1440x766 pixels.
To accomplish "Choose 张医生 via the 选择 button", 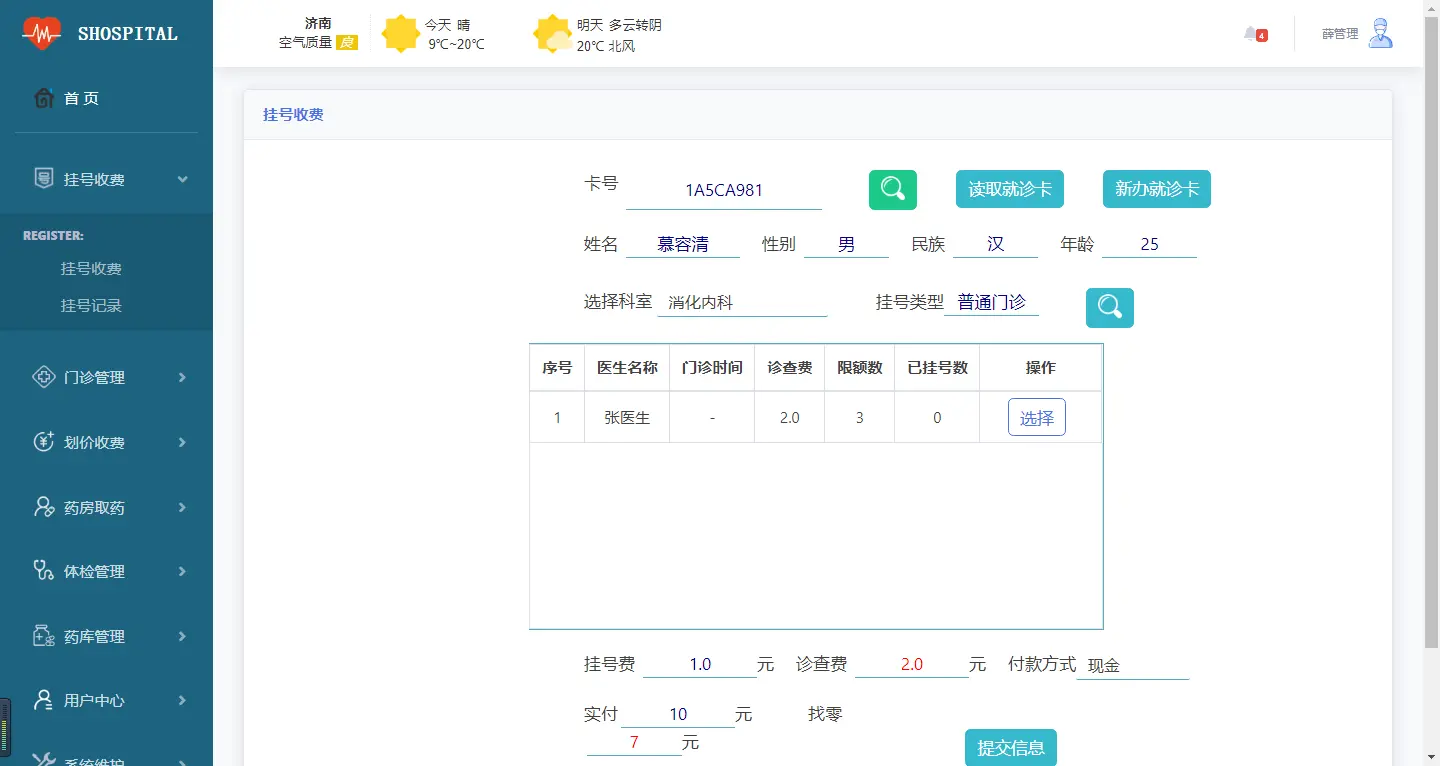I will tap(1036, 417).
